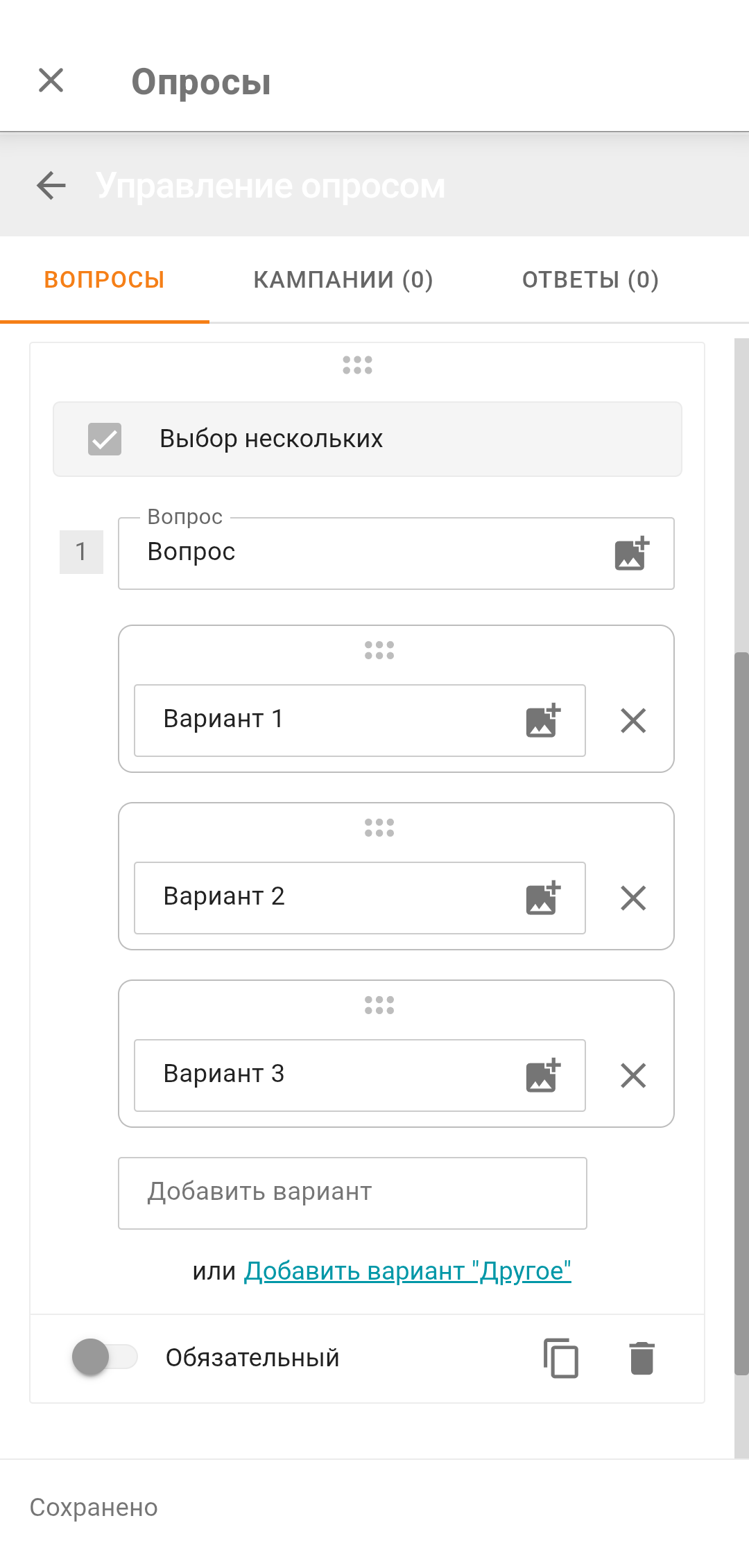Duplicate the question with copy icon
Viewport: 749px width, 1568px height.
click(x=560, y=1357)
